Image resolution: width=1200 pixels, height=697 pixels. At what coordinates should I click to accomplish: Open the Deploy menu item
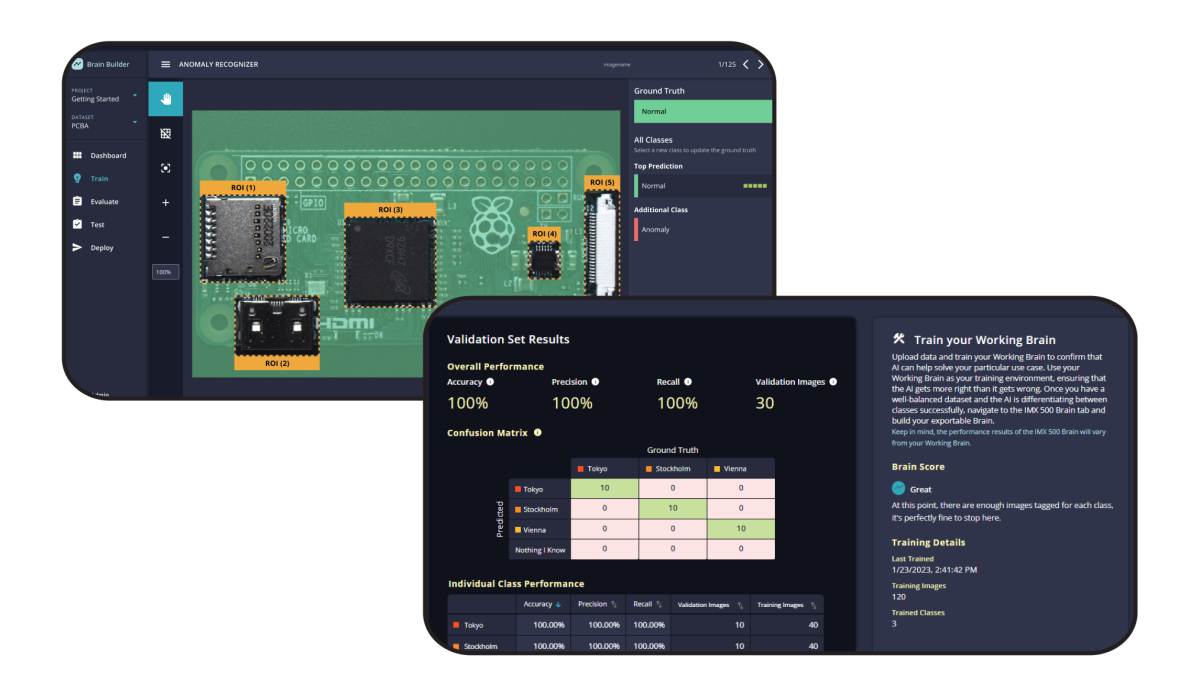[x=104, y=247]
